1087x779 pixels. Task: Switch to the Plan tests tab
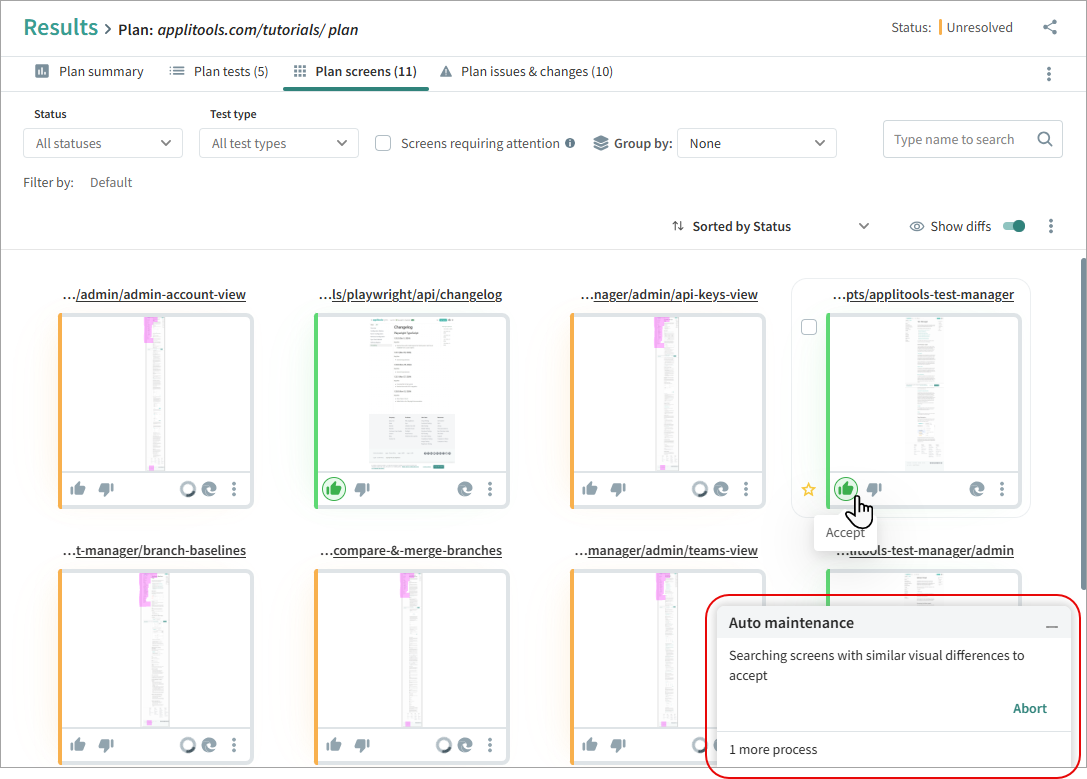[x=218, y=72]
